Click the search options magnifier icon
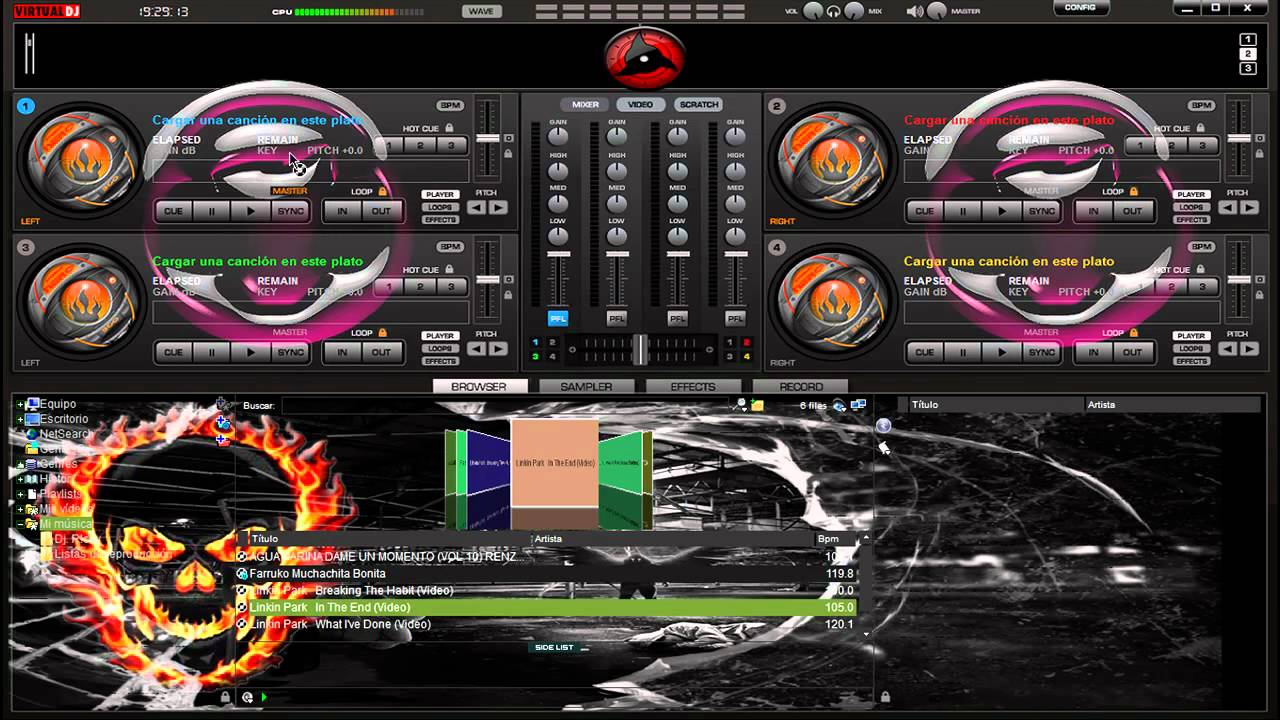The image size is (1280, 720). click(x=741, y=405)
